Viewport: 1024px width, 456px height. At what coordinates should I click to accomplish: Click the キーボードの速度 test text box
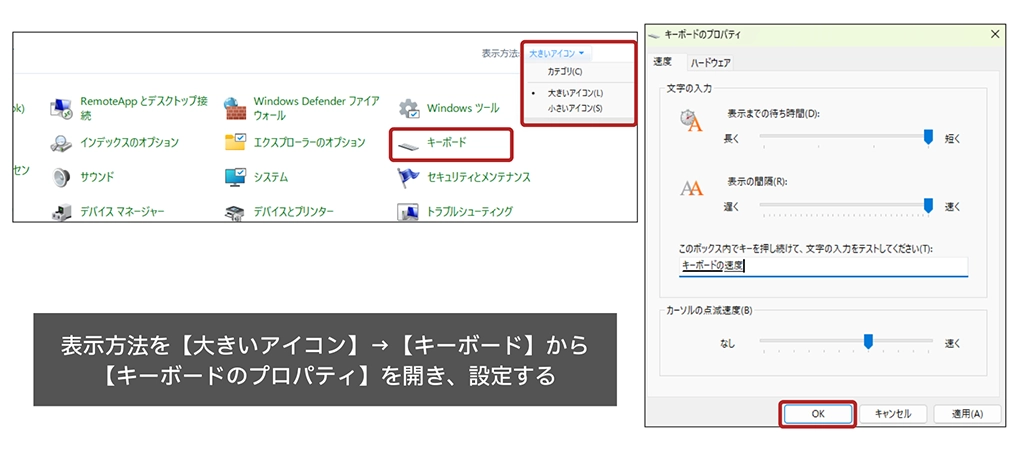pos(822,266)
